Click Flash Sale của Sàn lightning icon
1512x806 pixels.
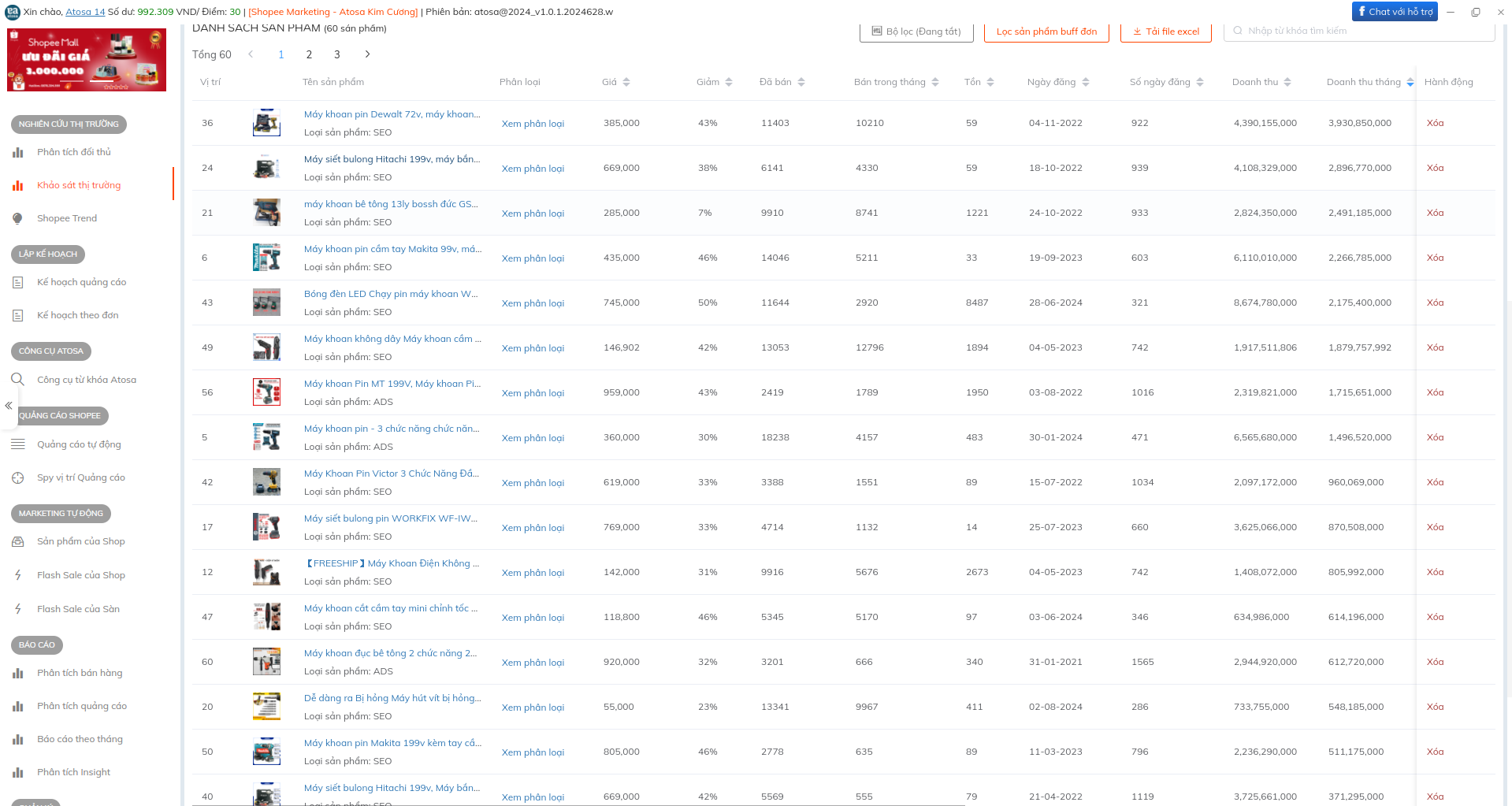pos(17,609)
